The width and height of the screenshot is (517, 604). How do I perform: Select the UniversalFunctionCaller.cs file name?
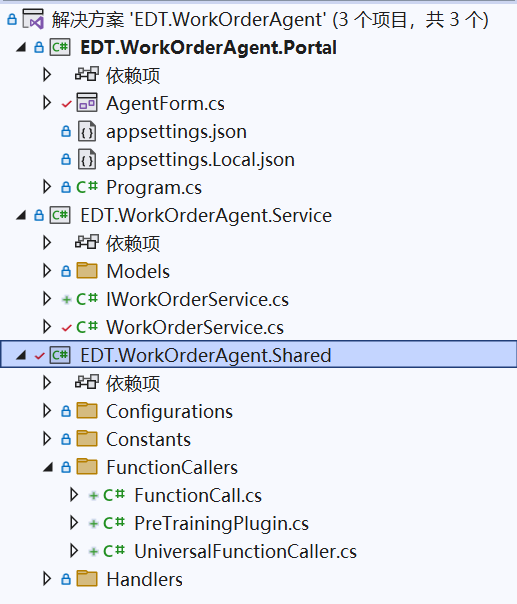click(x=245, y=551)
